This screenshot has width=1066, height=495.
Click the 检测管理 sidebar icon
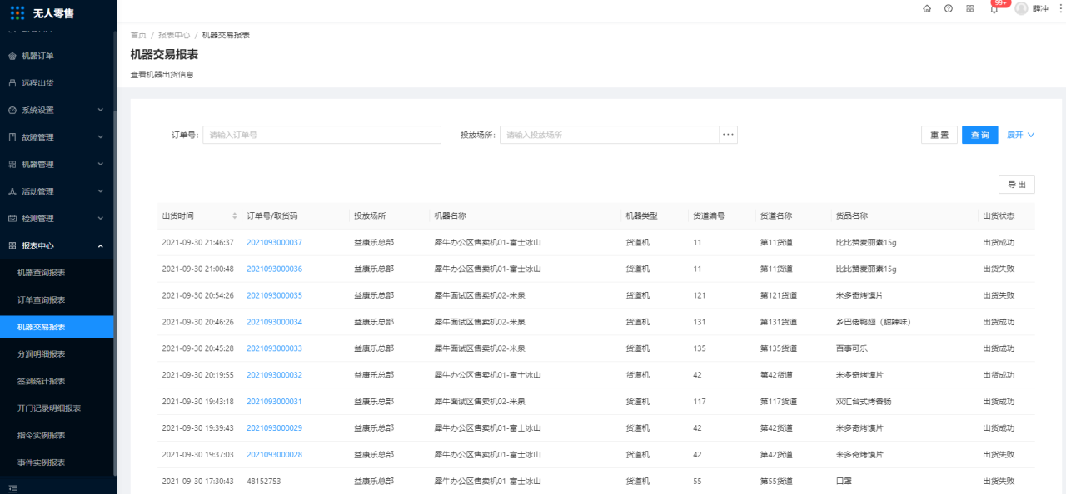coord(12,219)
